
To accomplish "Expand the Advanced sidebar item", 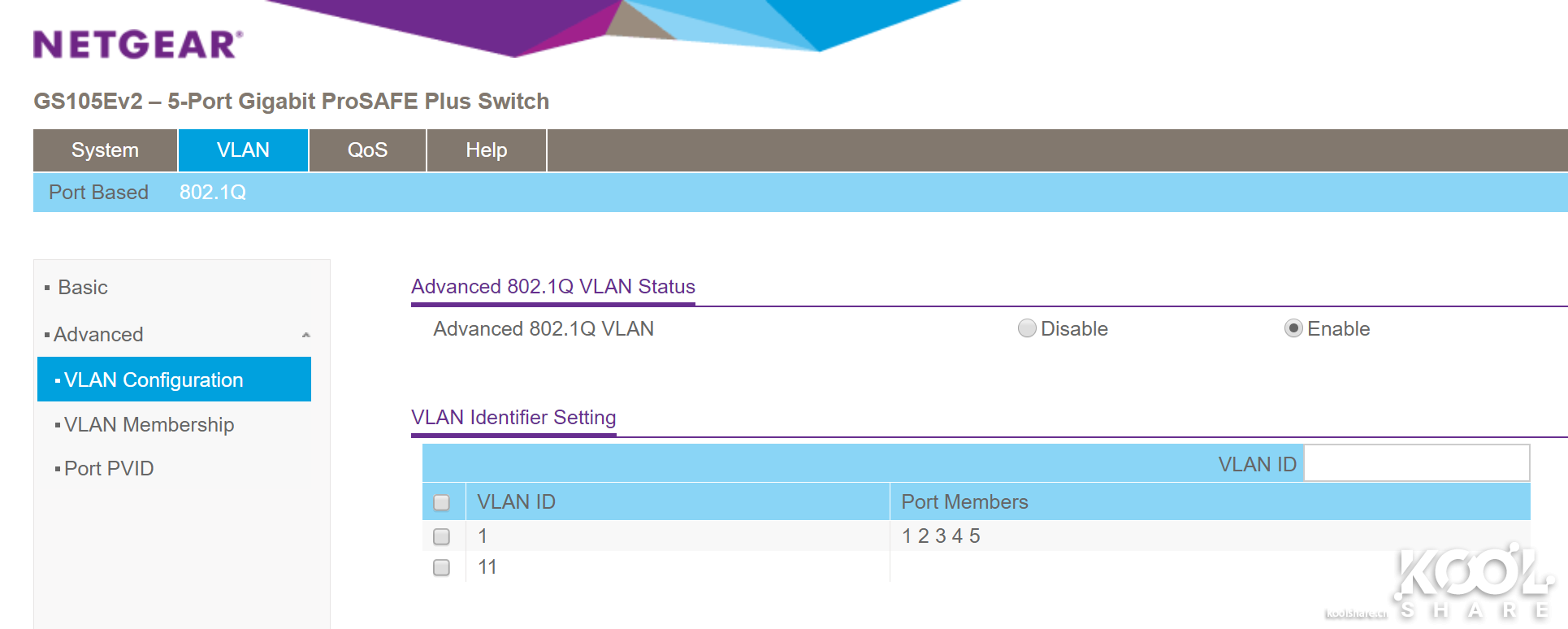I will (x=98, y=335).
